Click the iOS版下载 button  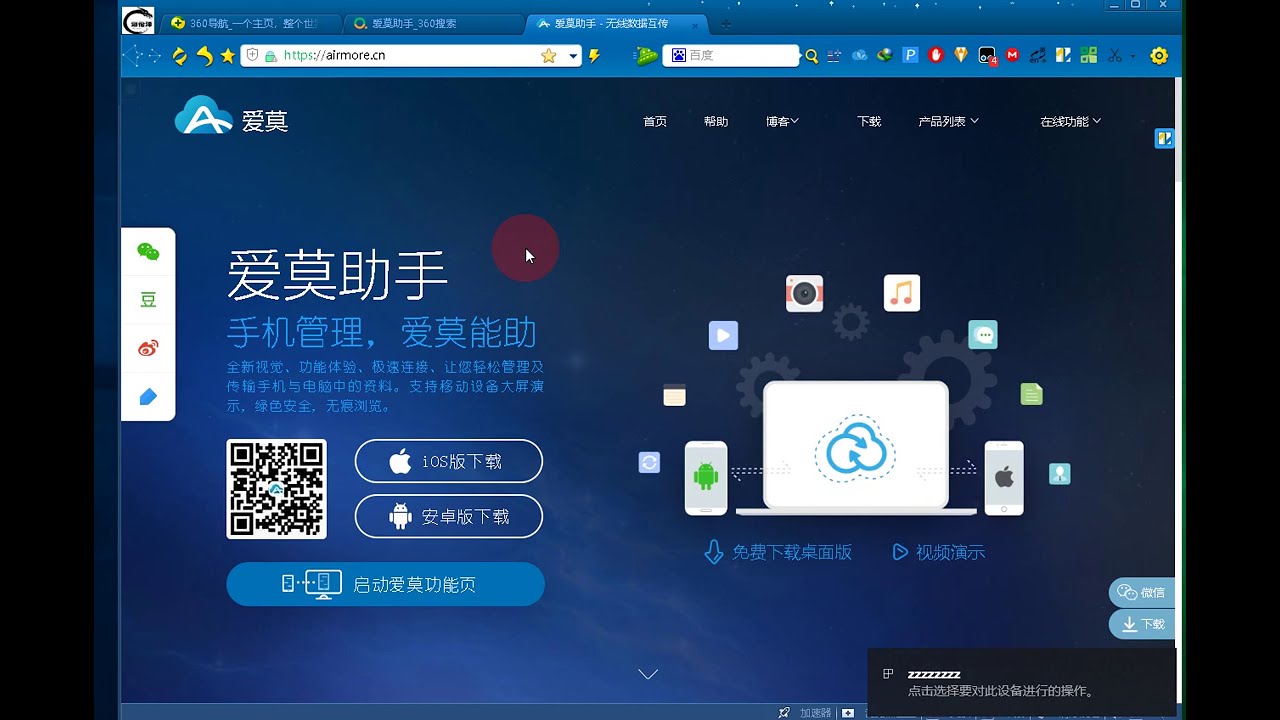449,461
